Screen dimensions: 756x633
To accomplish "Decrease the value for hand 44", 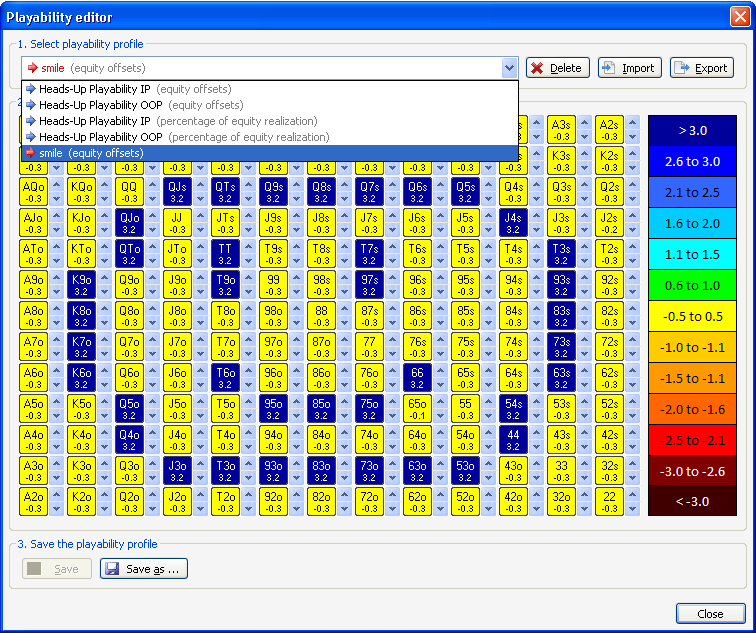I will (x=536, y=446).
